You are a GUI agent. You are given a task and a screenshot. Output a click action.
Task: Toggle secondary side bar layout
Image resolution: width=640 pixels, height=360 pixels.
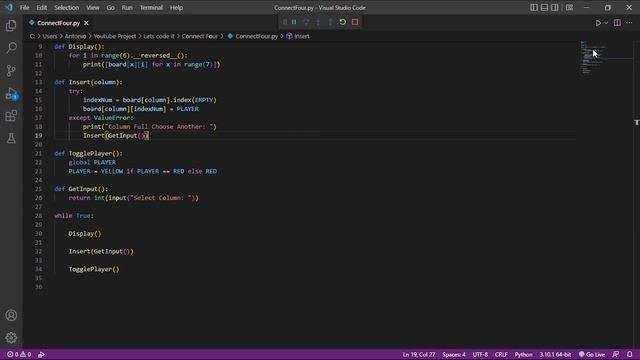[555, 7]
